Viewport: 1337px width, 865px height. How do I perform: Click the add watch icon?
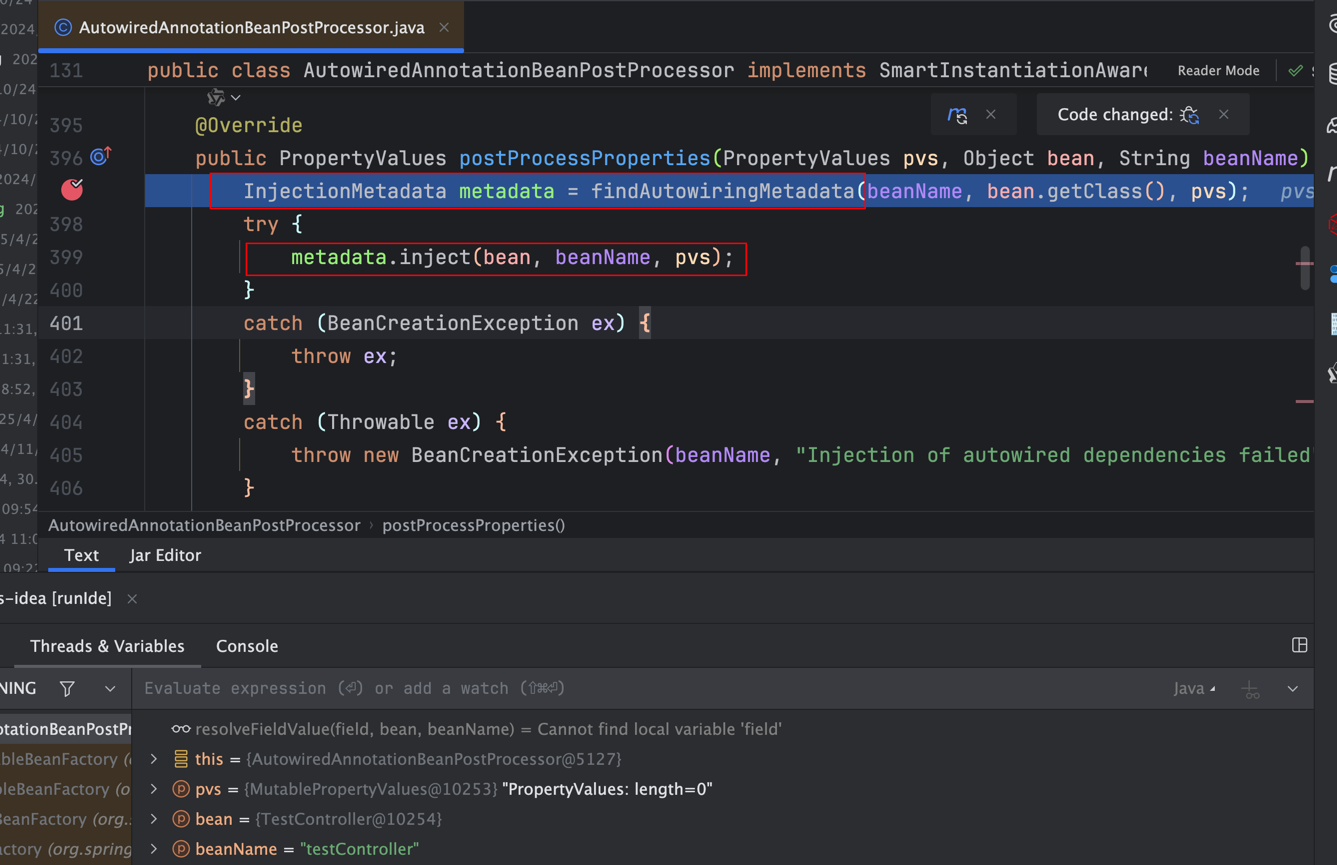(x=1250, y=689)
